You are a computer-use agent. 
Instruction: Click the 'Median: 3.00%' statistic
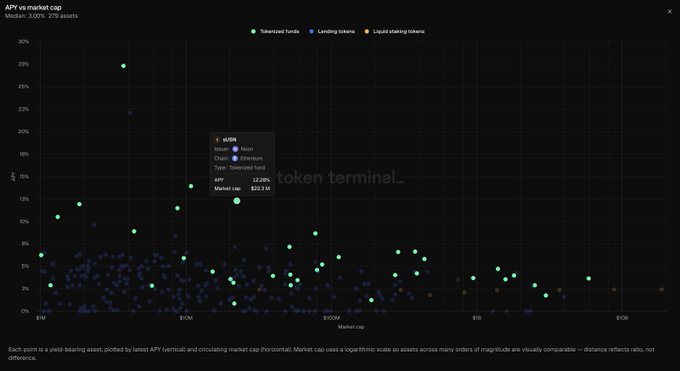[25, 16]
